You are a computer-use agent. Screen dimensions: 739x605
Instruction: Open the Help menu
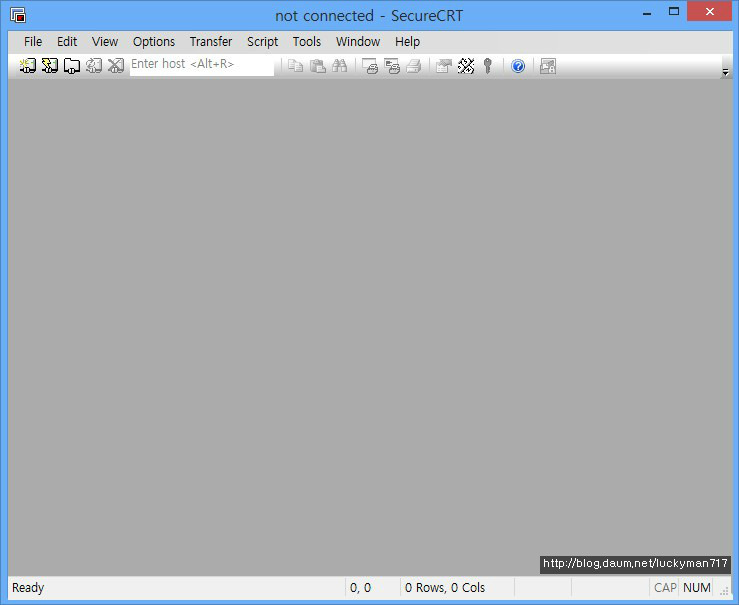point(407,41)
